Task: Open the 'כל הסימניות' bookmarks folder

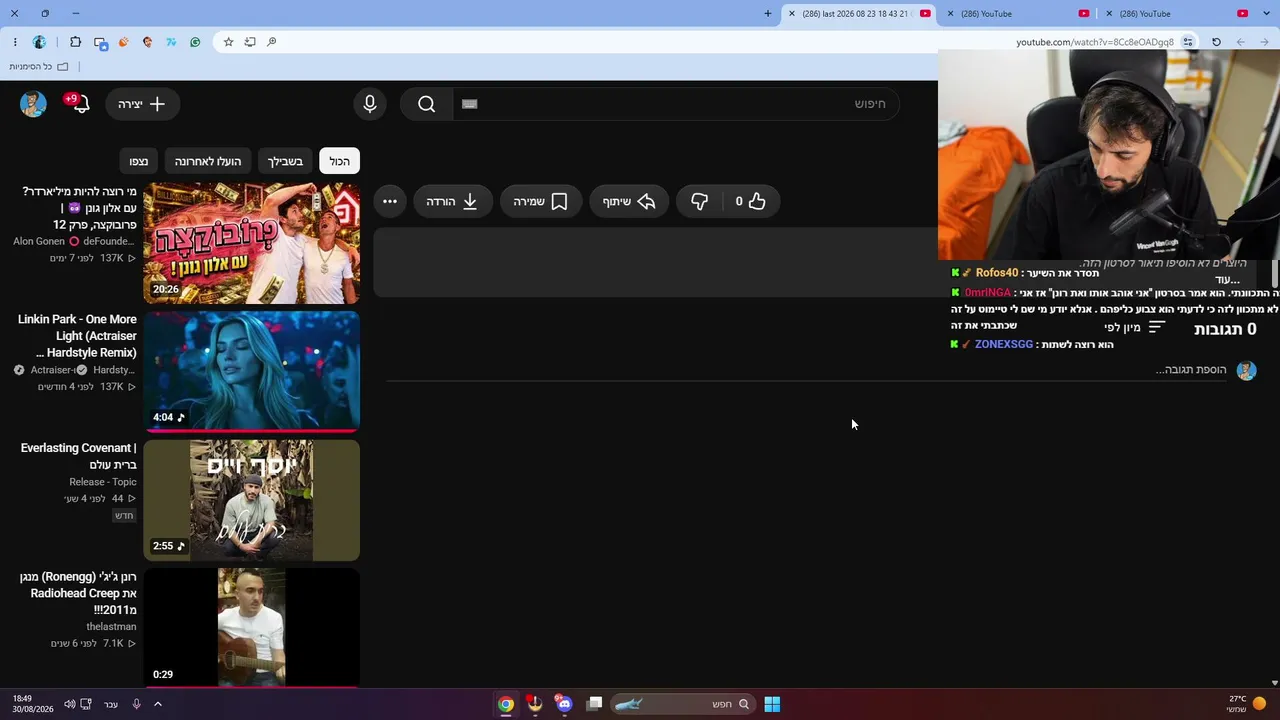Action: coord(39,67)
